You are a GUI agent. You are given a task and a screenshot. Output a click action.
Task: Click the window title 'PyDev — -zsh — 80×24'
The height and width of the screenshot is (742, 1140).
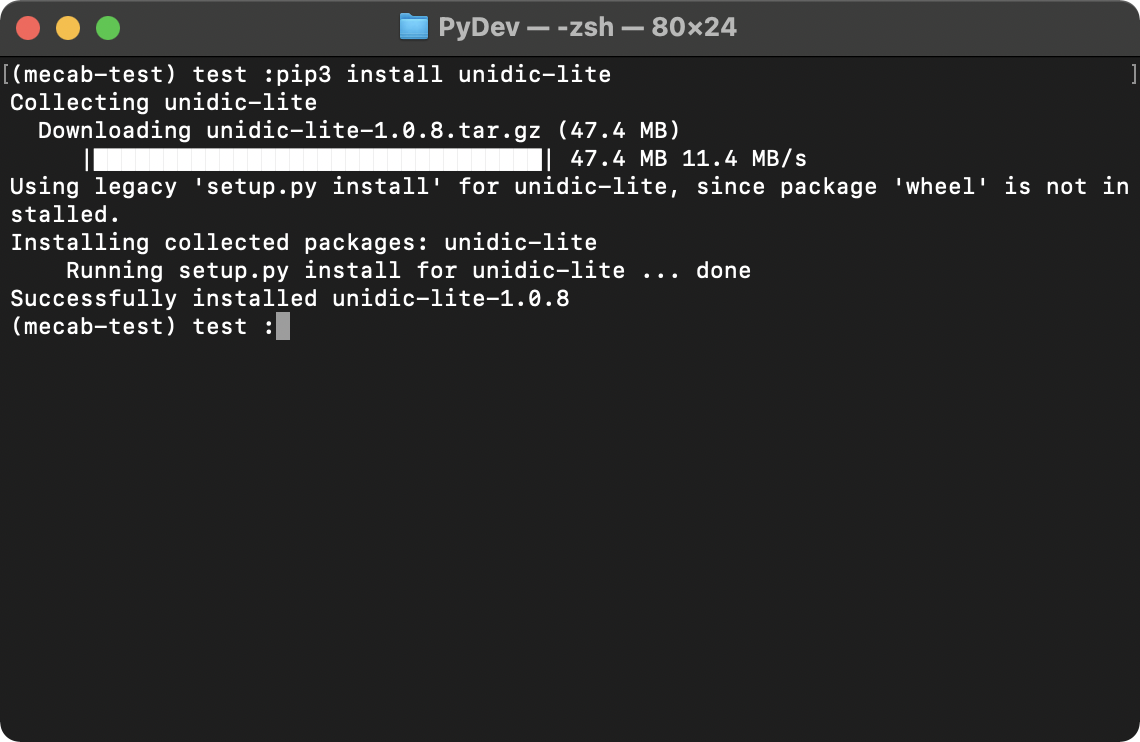tap(587, 28)
